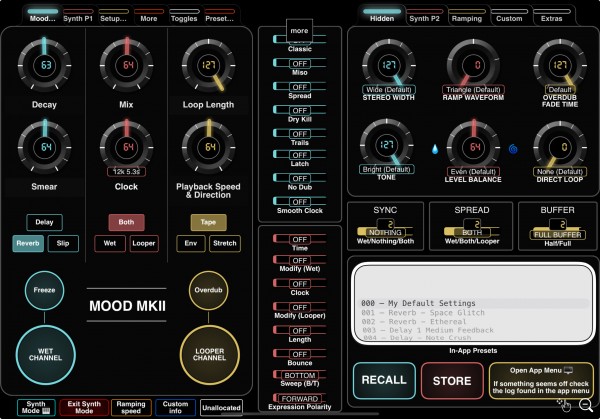
Task: Enable the Dry Kill switch
Action: [x=300, y=111]
